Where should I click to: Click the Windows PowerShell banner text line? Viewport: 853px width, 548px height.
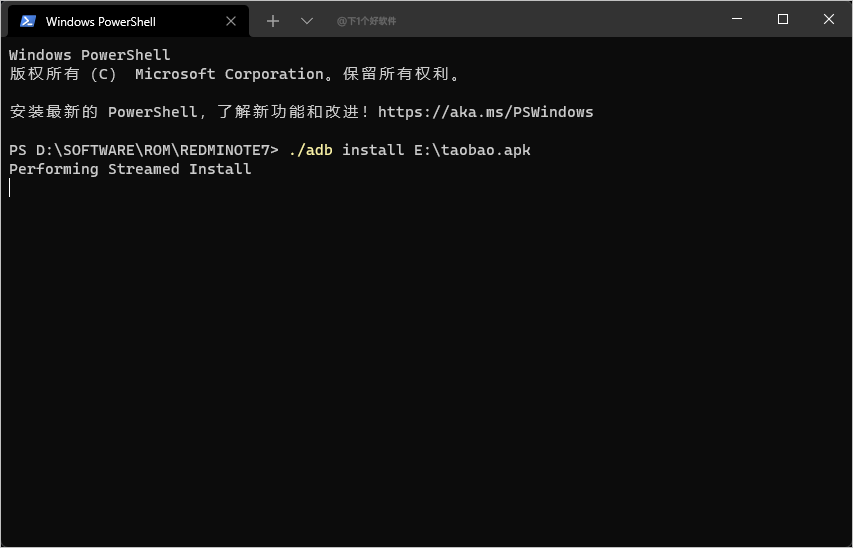pos(90,55)
